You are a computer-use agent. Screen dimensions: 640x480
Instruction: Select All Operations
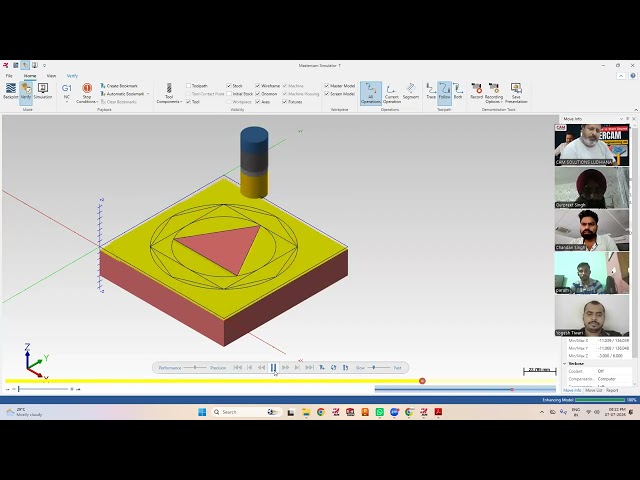click(x=371, y=93)
